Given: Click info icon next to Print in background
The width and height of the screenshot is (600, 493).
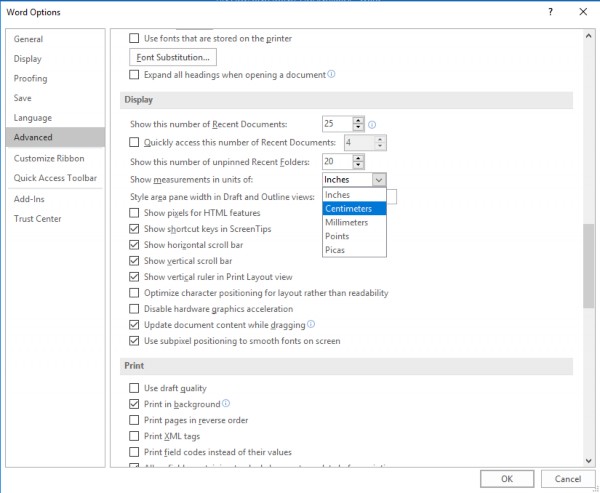Looking at the screenshot, I should pos(226,404).
